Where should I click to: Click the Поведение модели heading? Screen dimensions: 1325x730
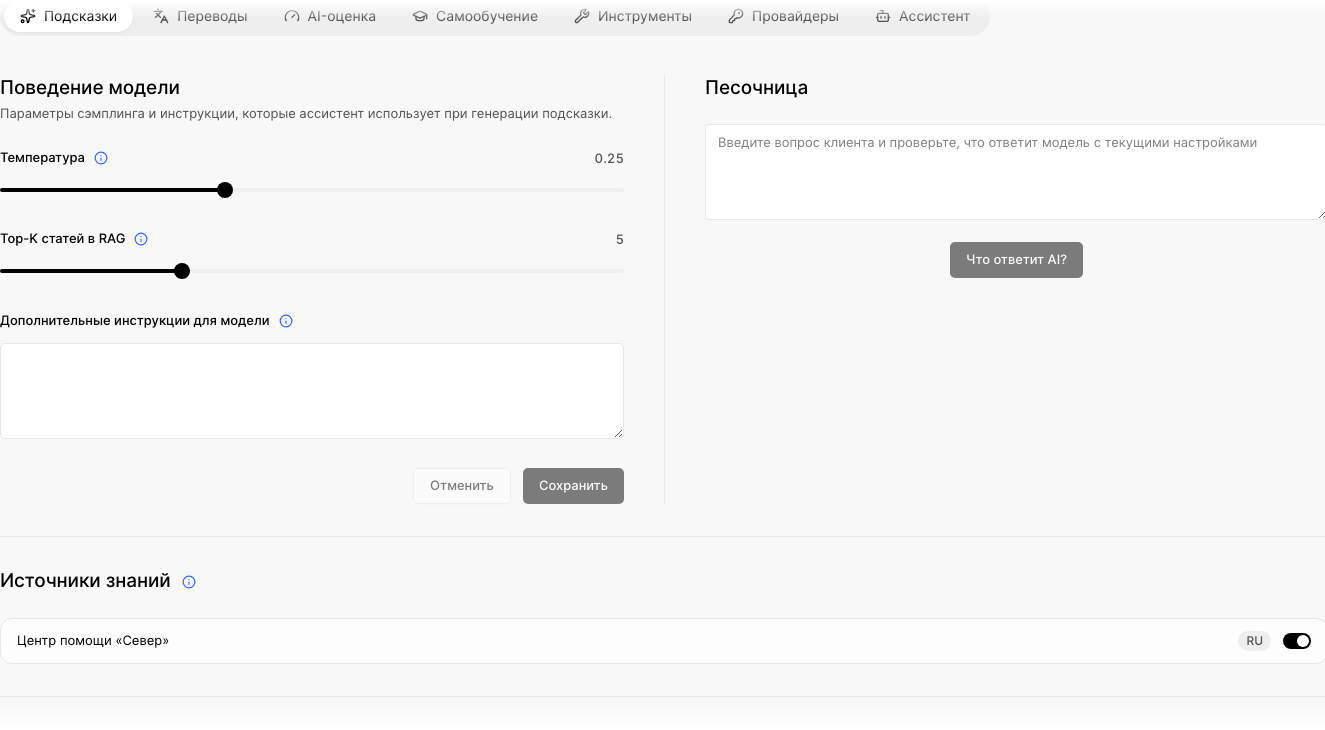90,88
